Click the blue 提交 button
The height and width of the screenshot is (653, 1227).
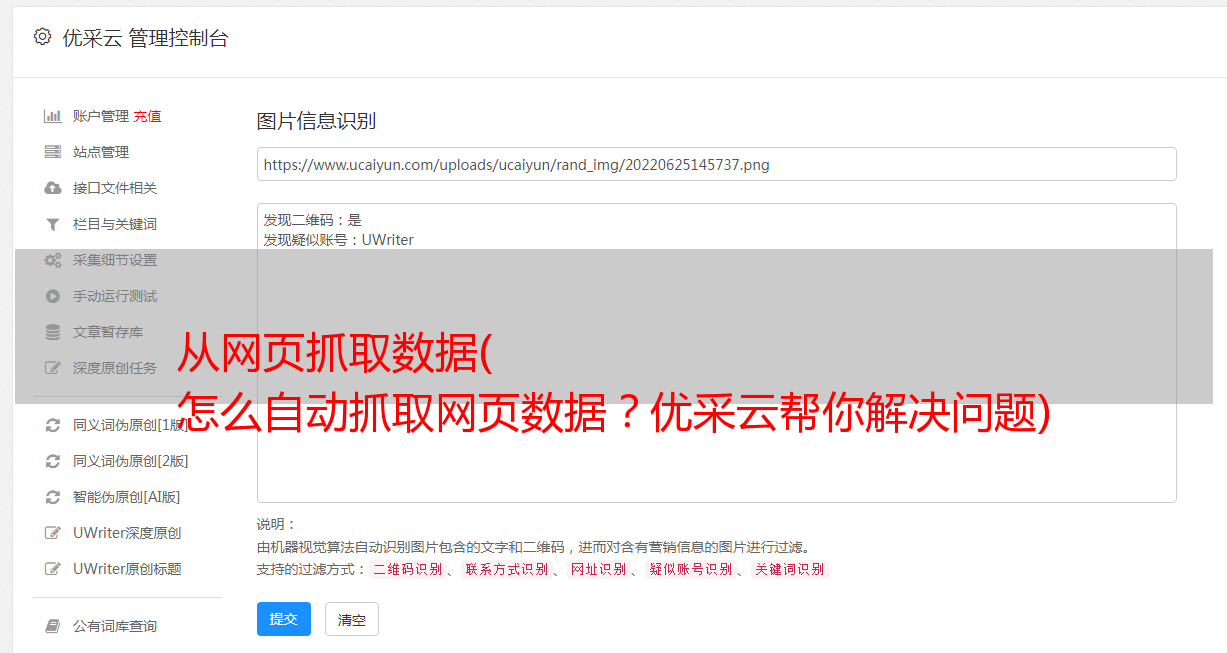[x=284, y=619]
